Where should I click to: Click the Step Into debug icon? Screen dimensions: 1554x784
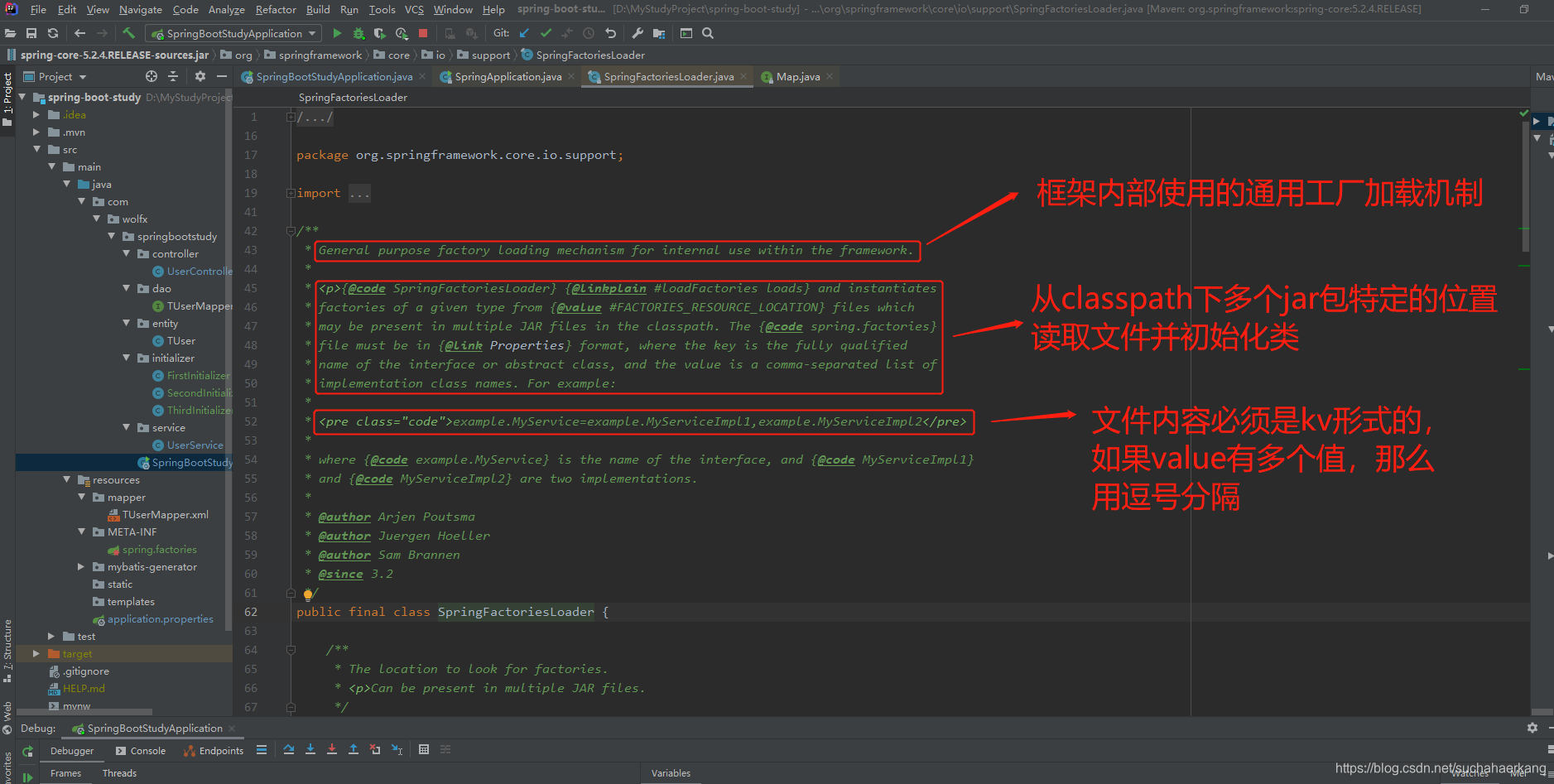pyautogui.click(x=310, y=749)
